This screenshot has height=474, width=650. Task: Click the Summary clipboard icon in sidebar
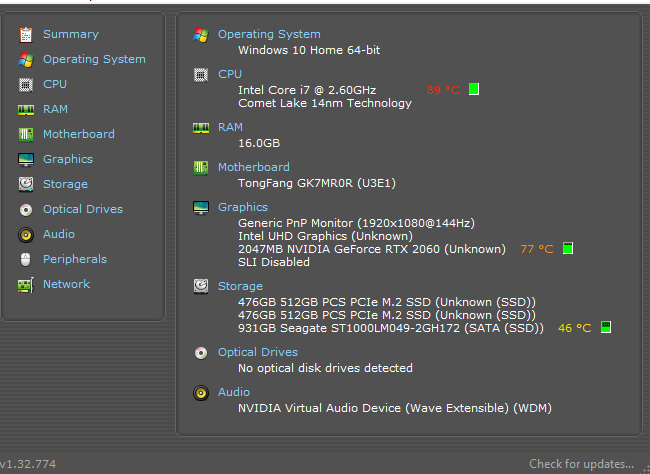coord(26,34)
